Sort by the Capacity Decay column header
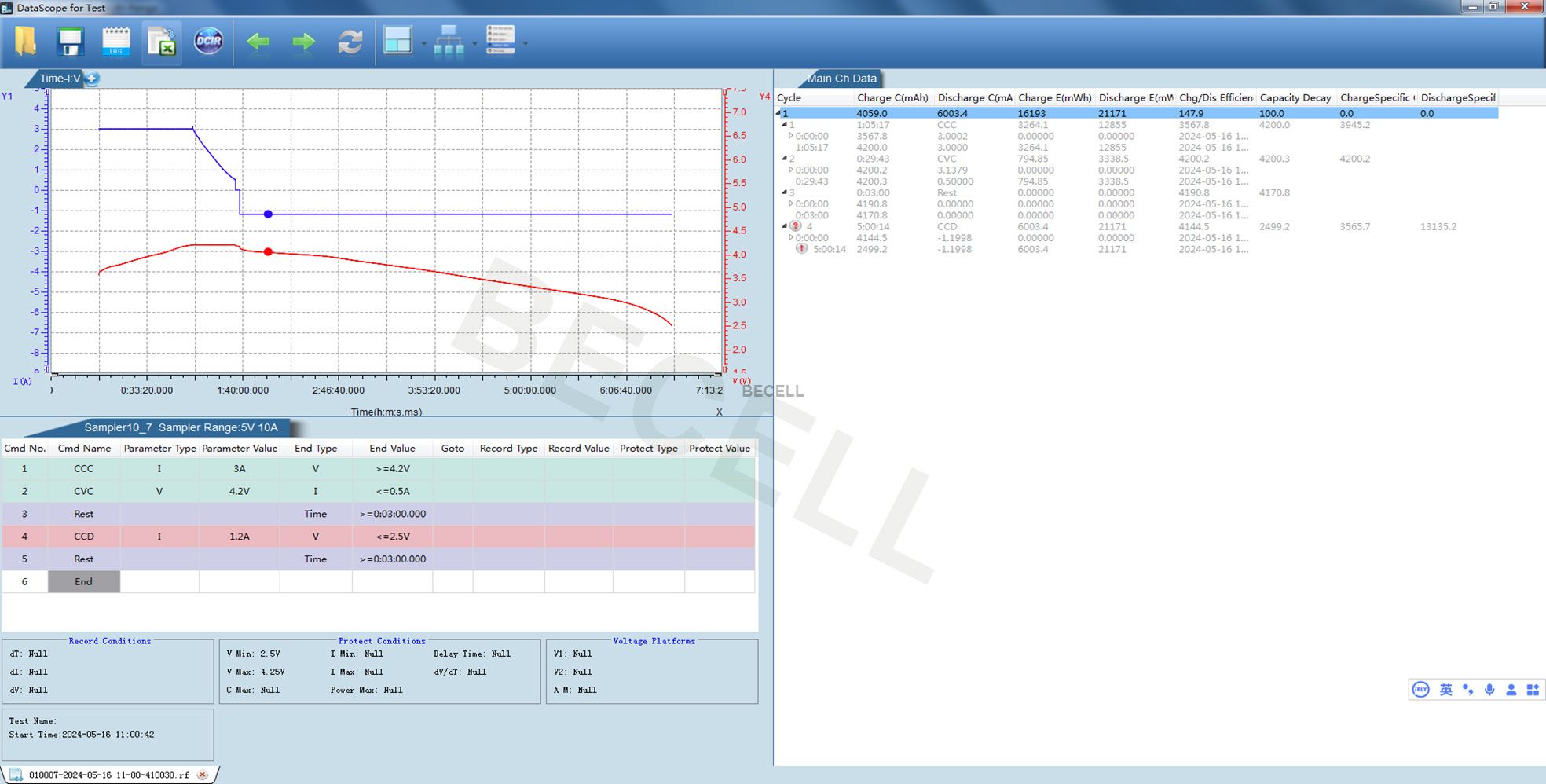Viewport: 1546px width, 784px height. pos(1296,97)
